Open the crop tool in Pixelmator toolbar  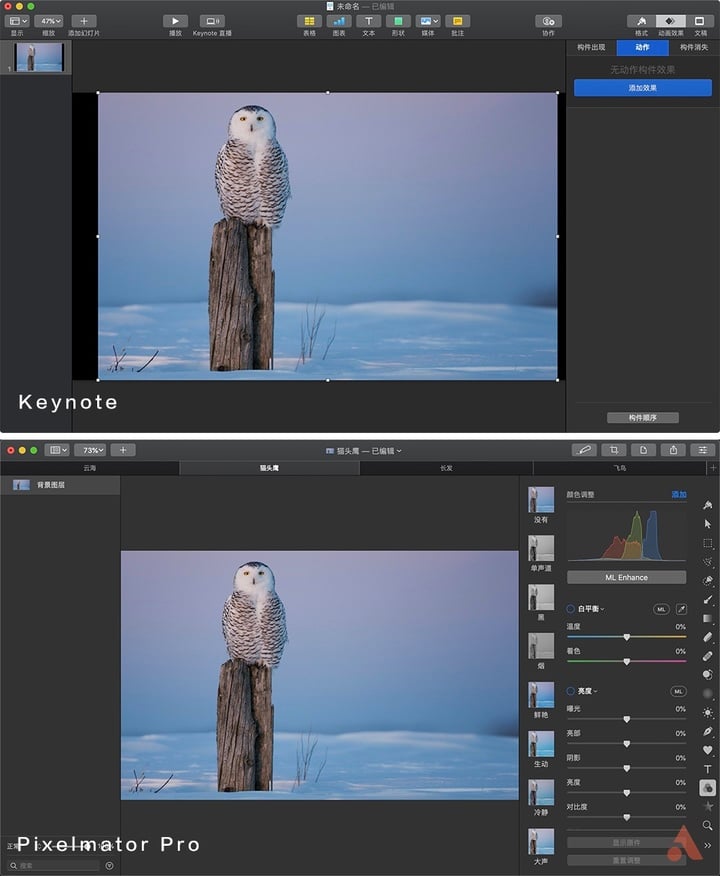pyautogui.click(x=614, y=450)
